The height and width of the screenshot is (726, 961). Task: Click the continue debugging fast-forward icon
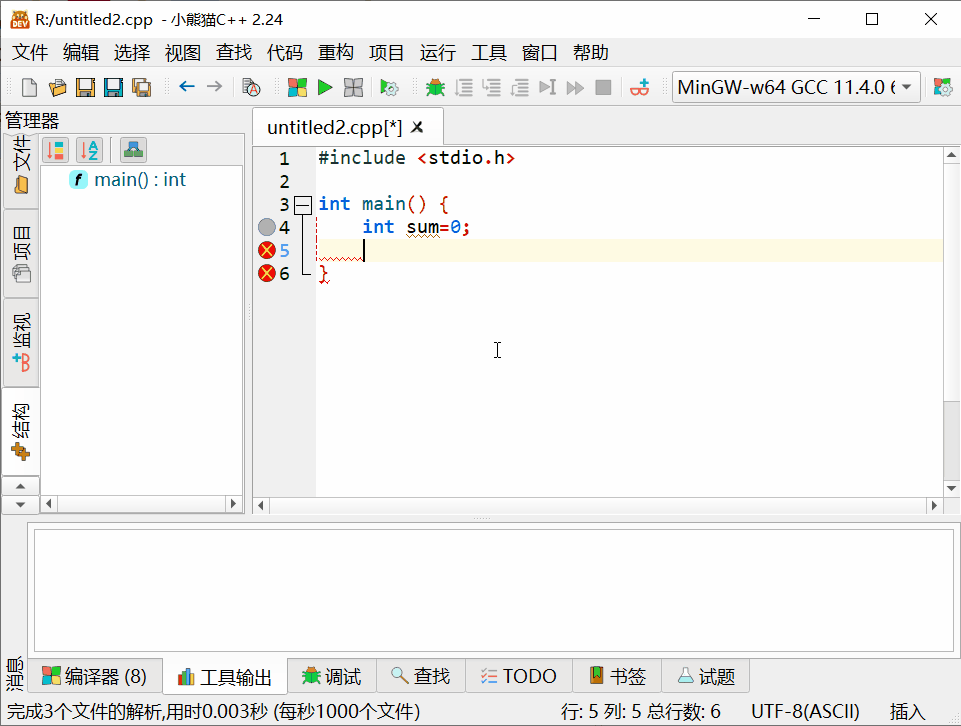pos(575,88)
